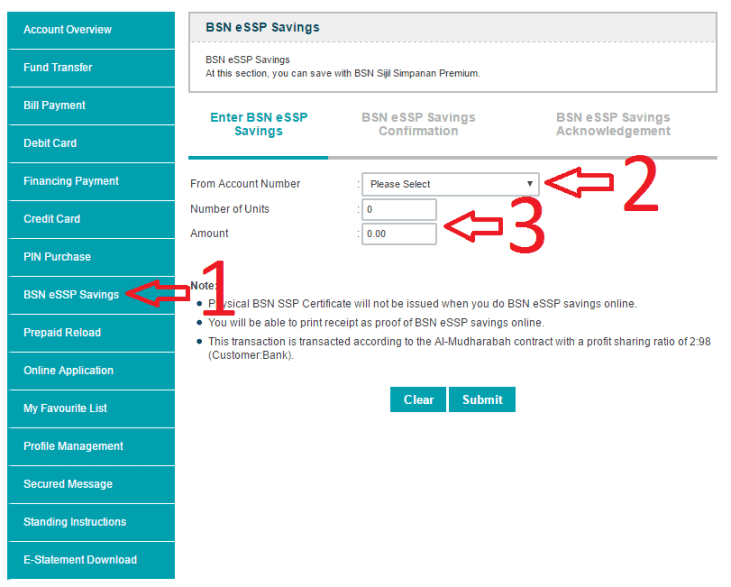
Task: Go to Fund Transfer menu item
Action: pos(91,68)
